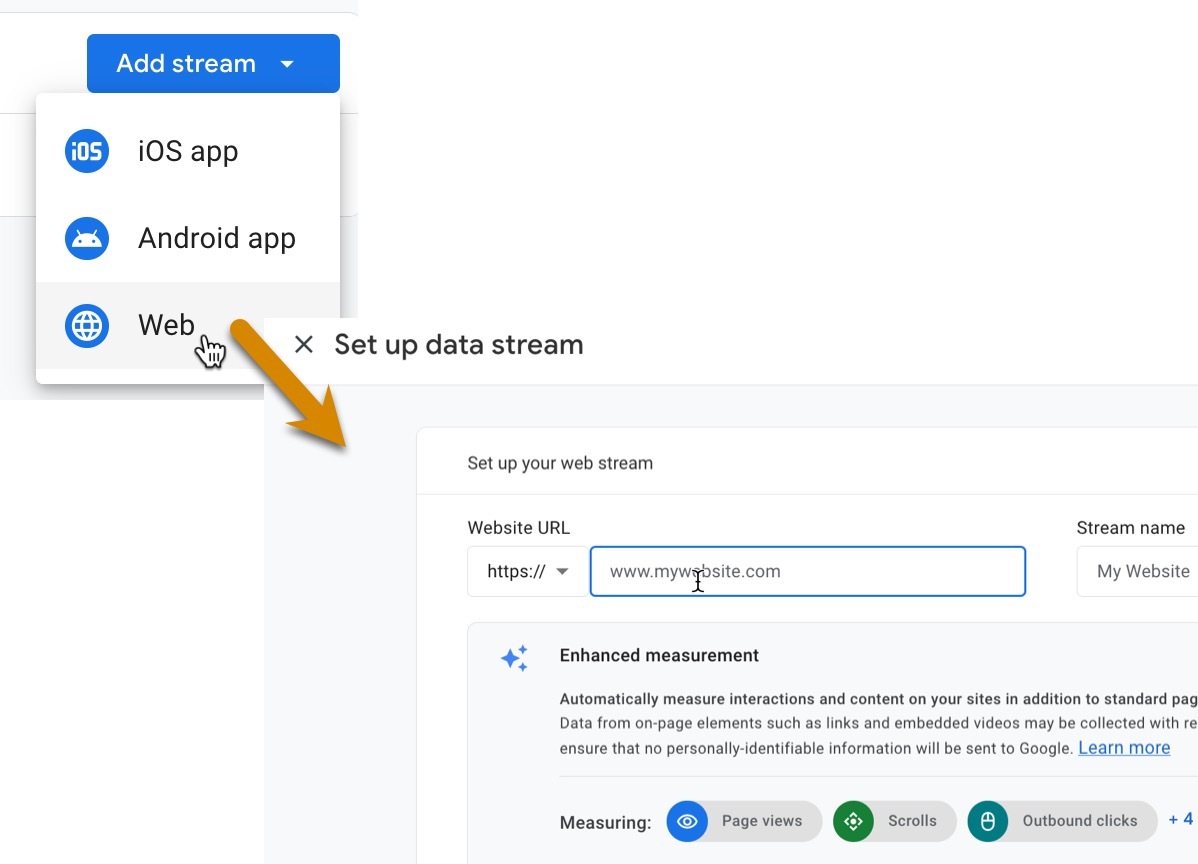Expand the + 4 more measurements link

(1180, 820)
